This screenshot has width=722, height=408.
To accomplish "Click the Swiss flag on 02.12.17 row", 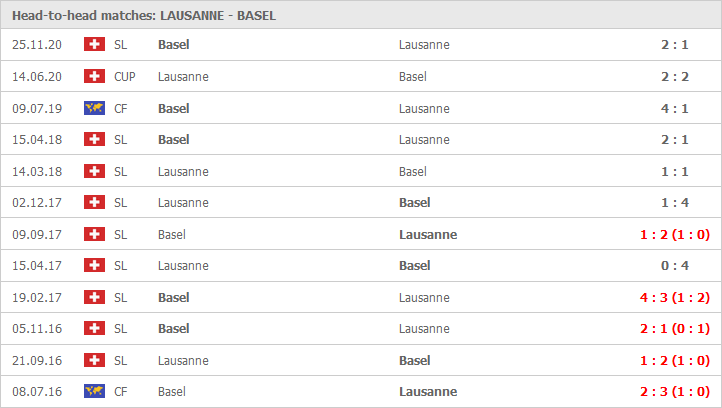I will (x=94, y=202).
